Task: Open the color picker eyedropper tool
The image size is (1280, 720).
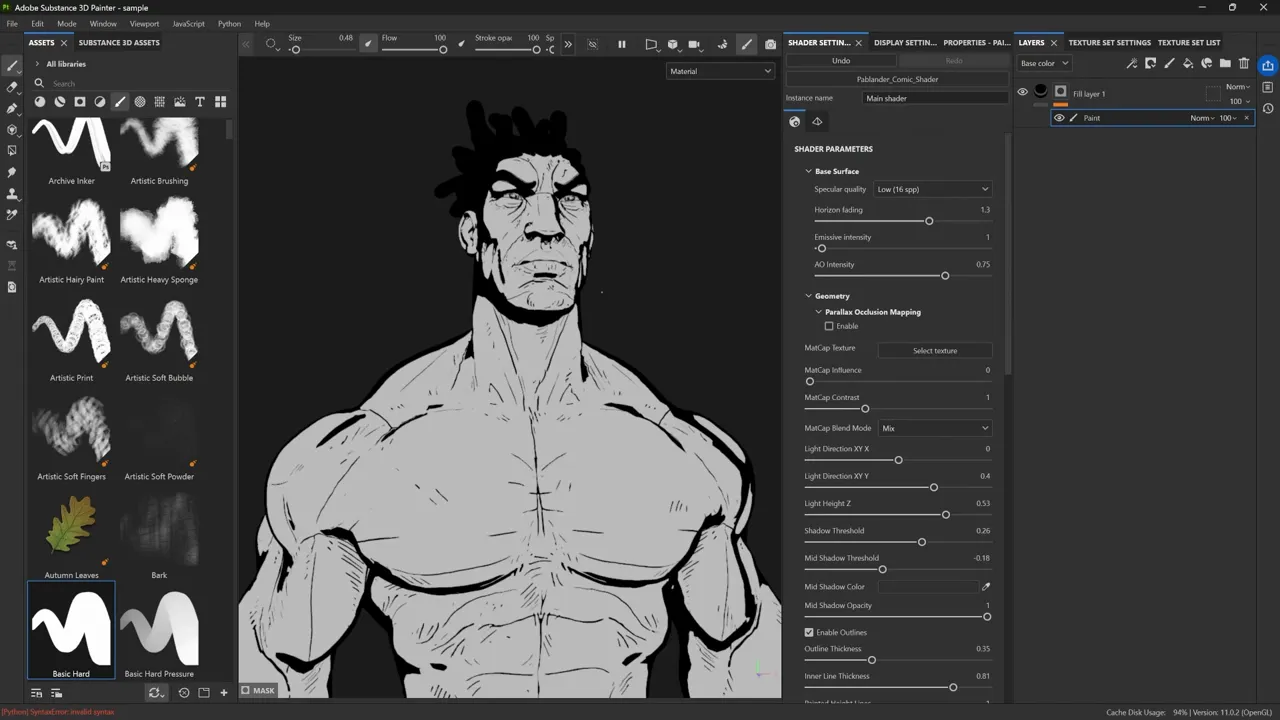Action: click(12, 216)
